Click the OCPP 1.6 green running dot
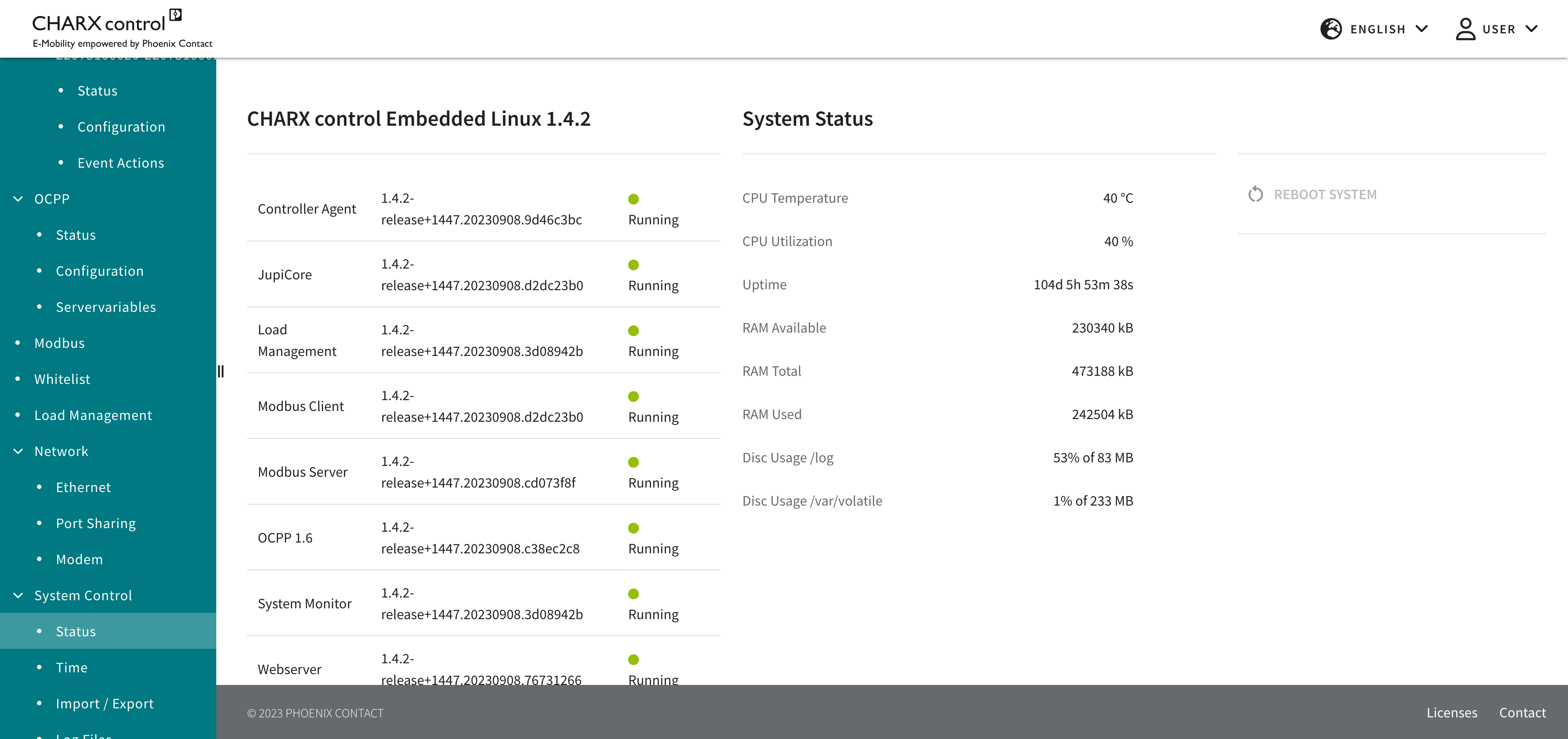This screenshot has width=1568, height=739. (x=633, y=528)
